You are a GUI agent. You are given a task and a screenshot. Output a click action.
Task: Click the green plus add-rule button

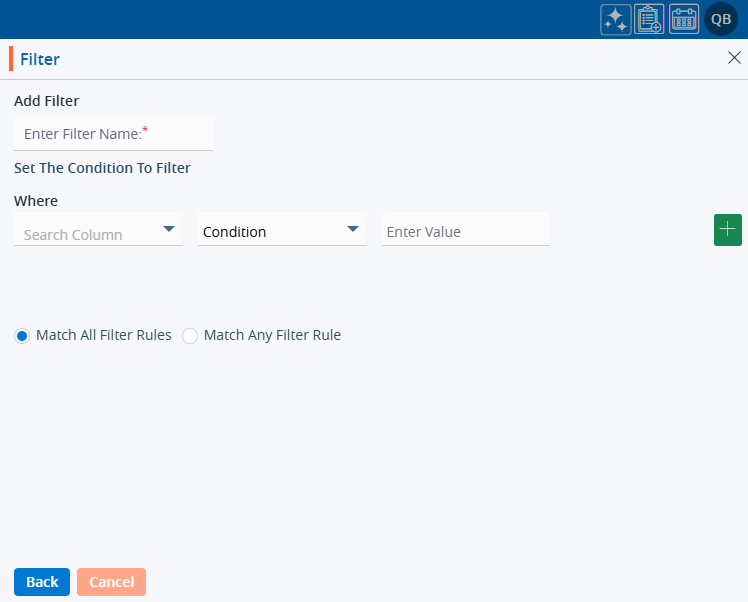click(727, 229)
